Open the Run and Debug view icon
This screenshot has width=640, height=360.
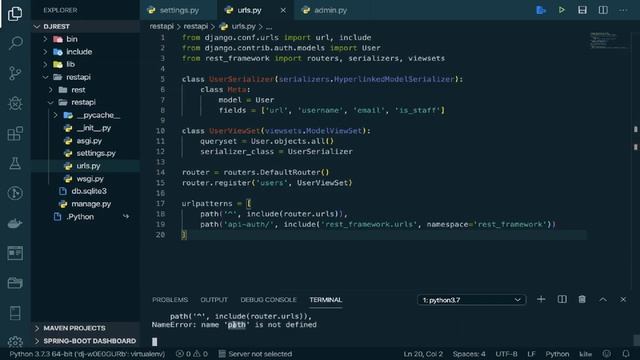[x=15, y=103]
